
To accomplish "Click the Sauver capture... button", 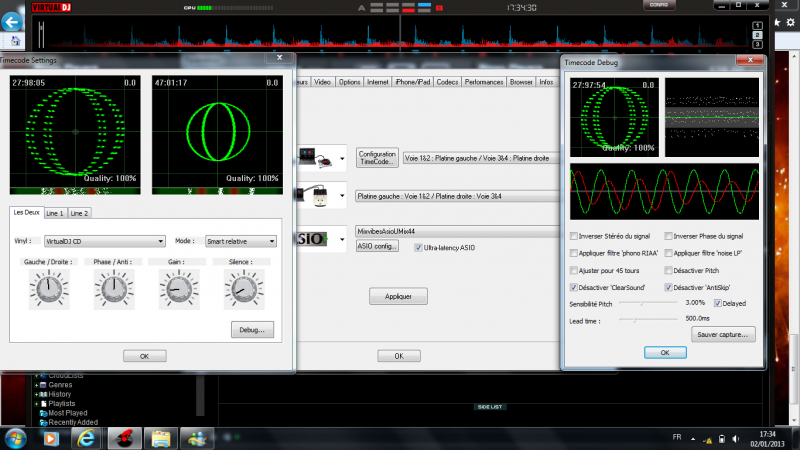I will coord(725,334).
